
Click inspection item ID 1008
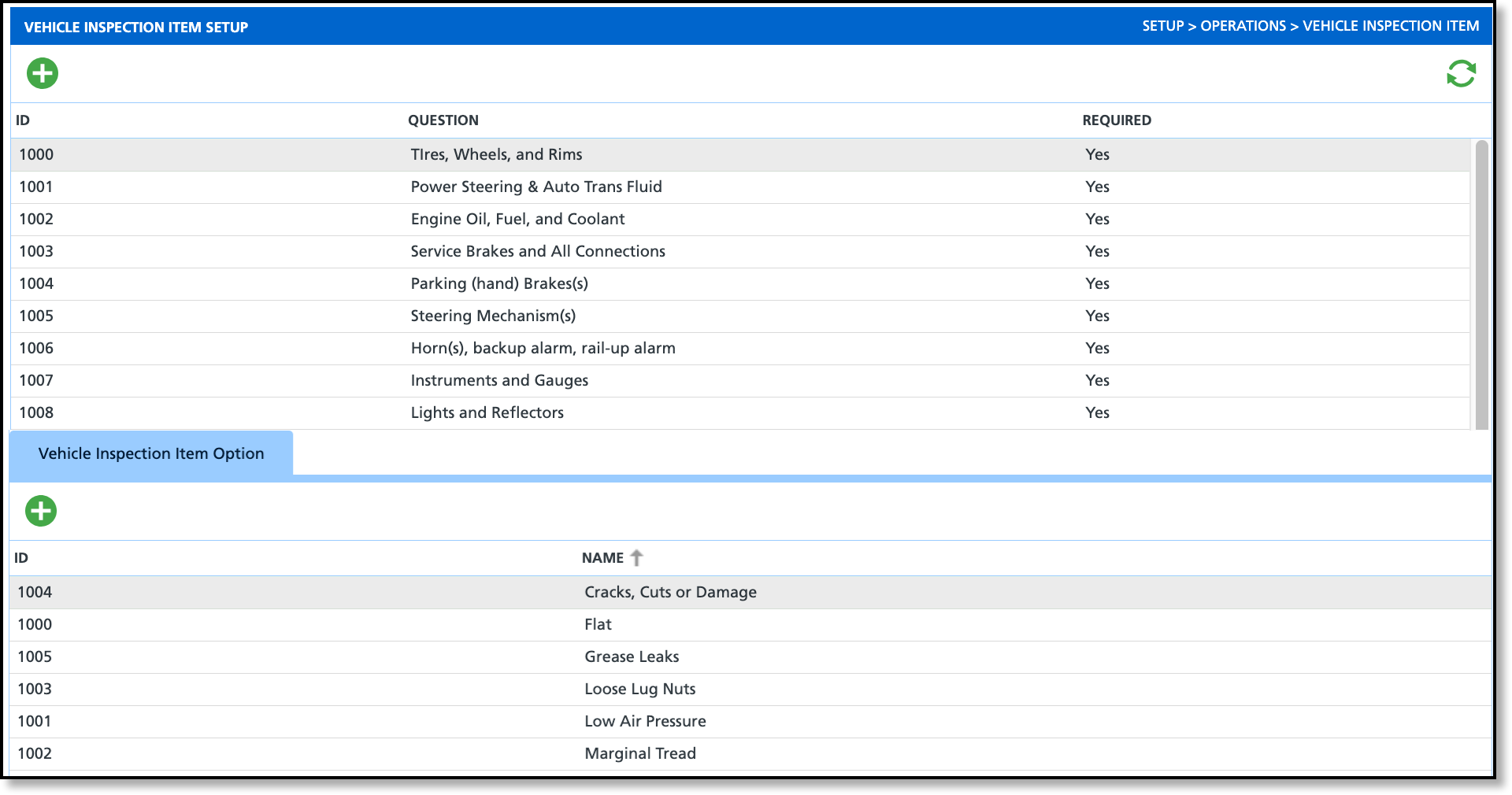click(36, 413)
